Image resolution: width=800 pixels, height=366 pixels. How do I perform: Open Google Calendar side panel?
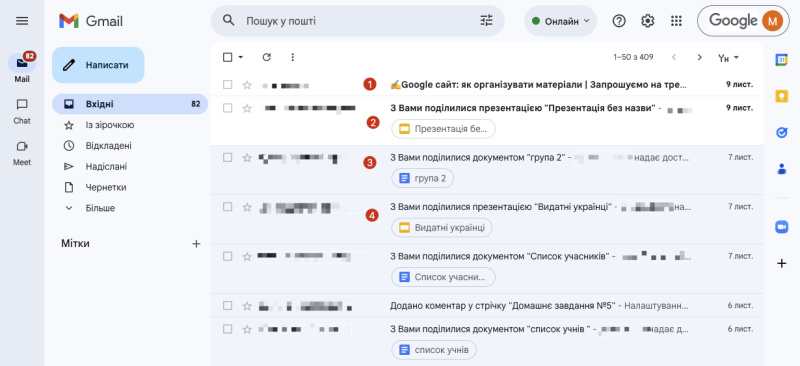(x=782, y=60)
